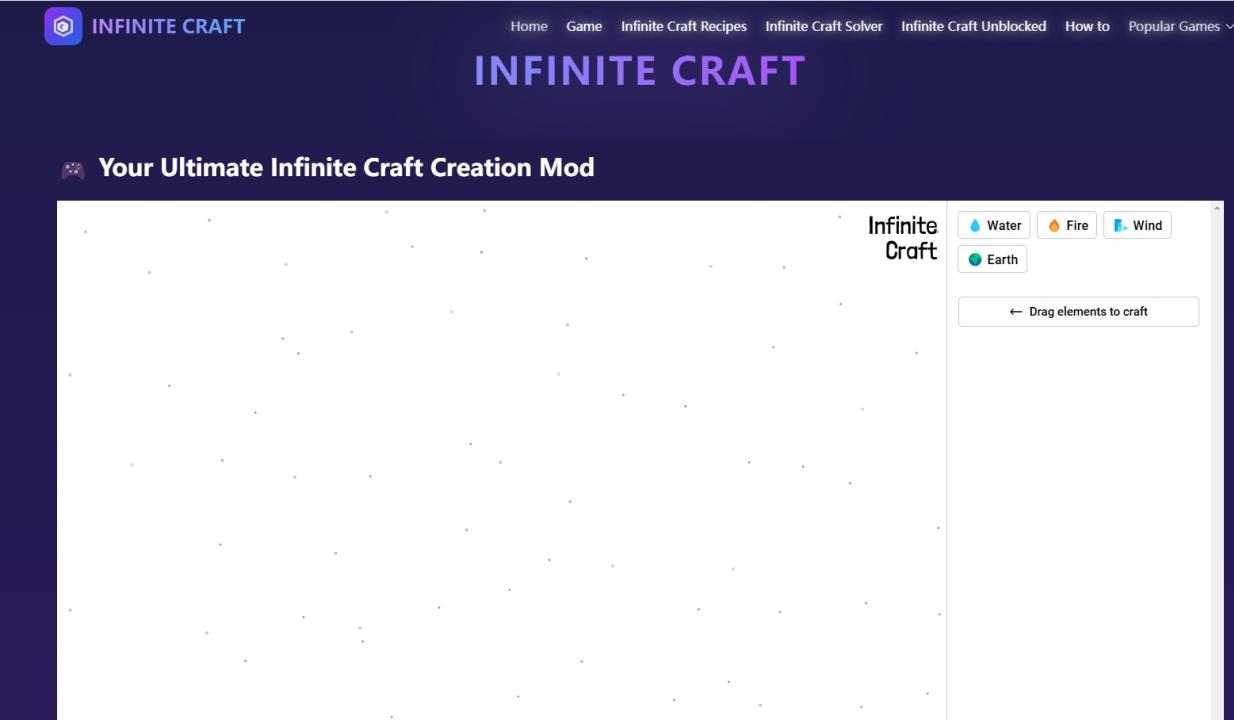Click the INFINITE CRAFT brand name in header

[168, 27]
